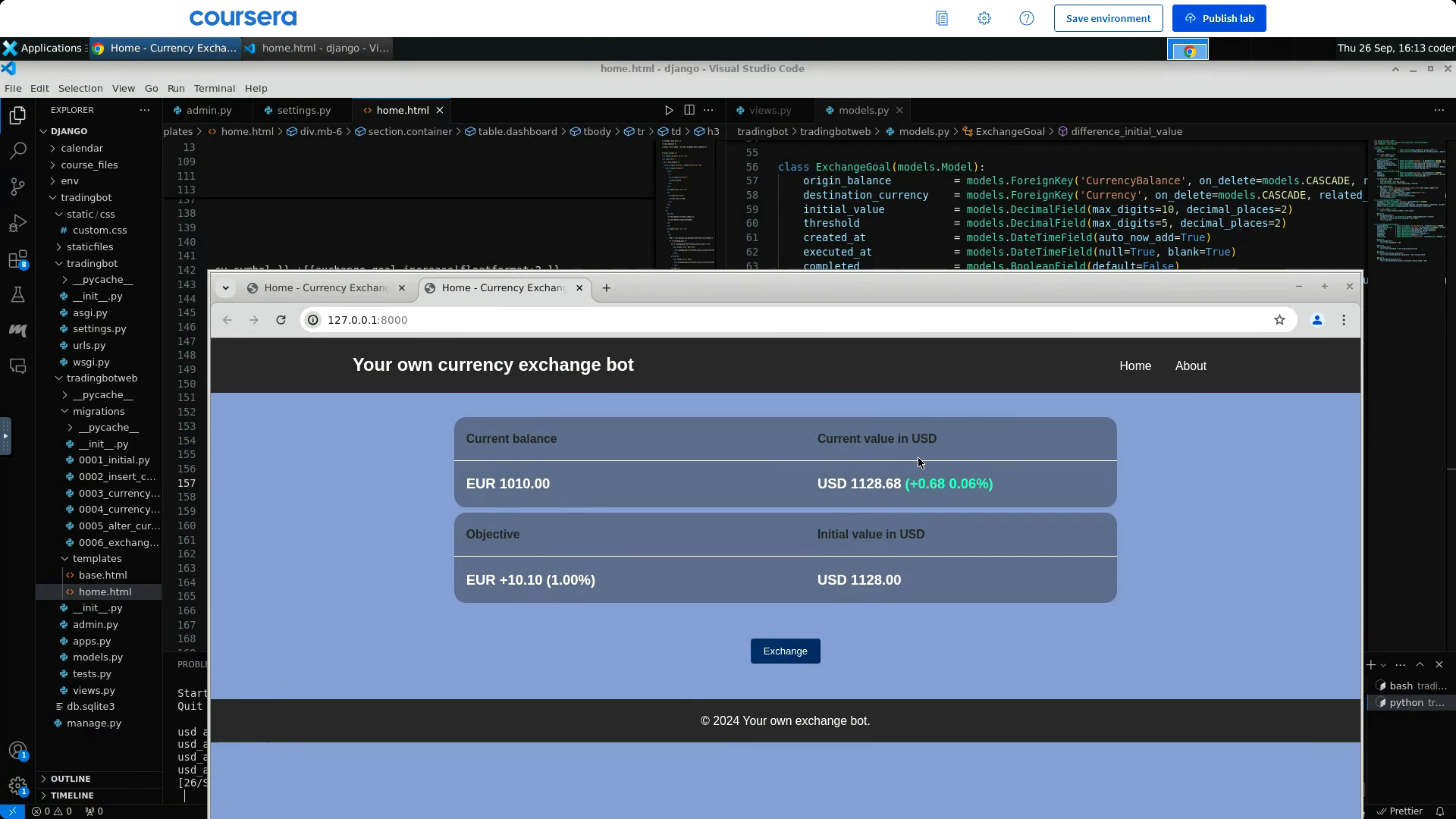1456x819 pixels.
Task: Open views.py in the explorer tree
Action: pyautogui.click(x=93, y=690)
